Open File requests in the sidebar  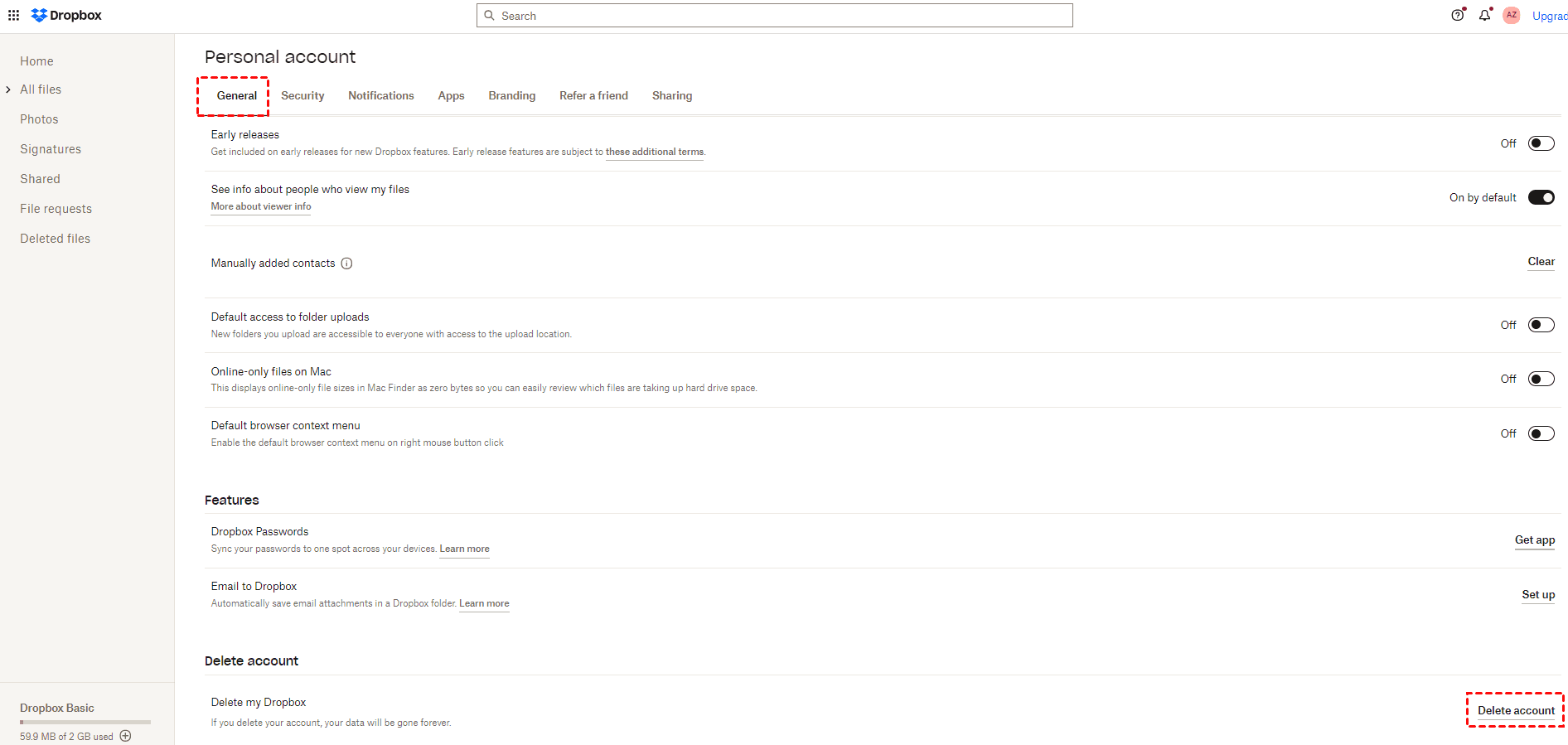56,209
